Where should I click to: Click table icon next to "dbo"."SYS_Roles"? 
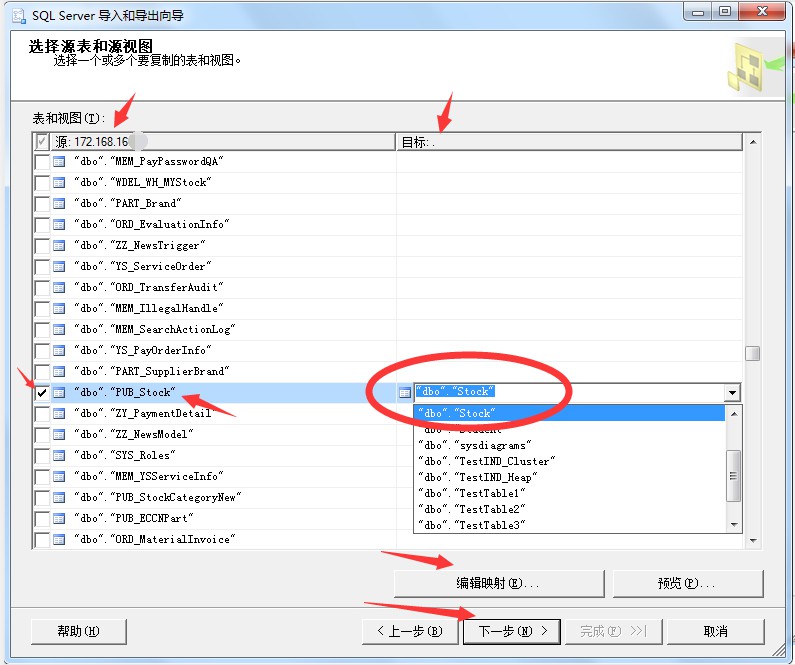[59, 456]
